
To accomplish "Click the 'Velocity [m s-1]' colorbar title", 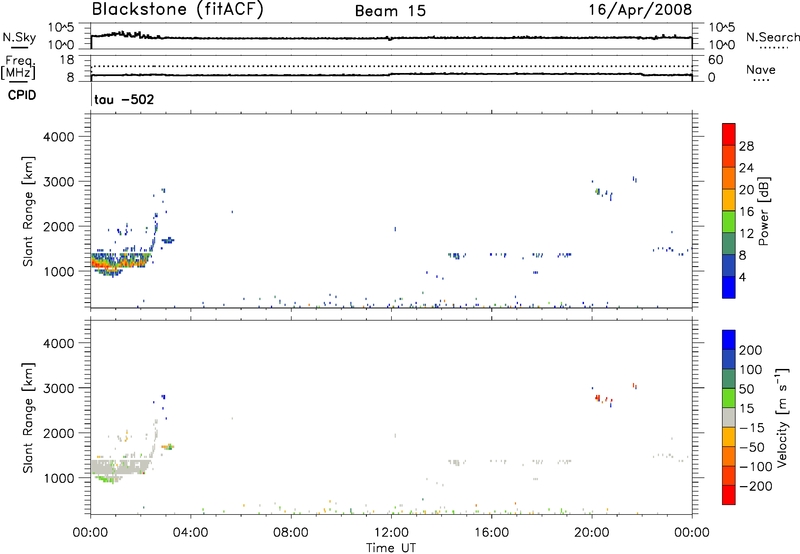I will point(782,417).
